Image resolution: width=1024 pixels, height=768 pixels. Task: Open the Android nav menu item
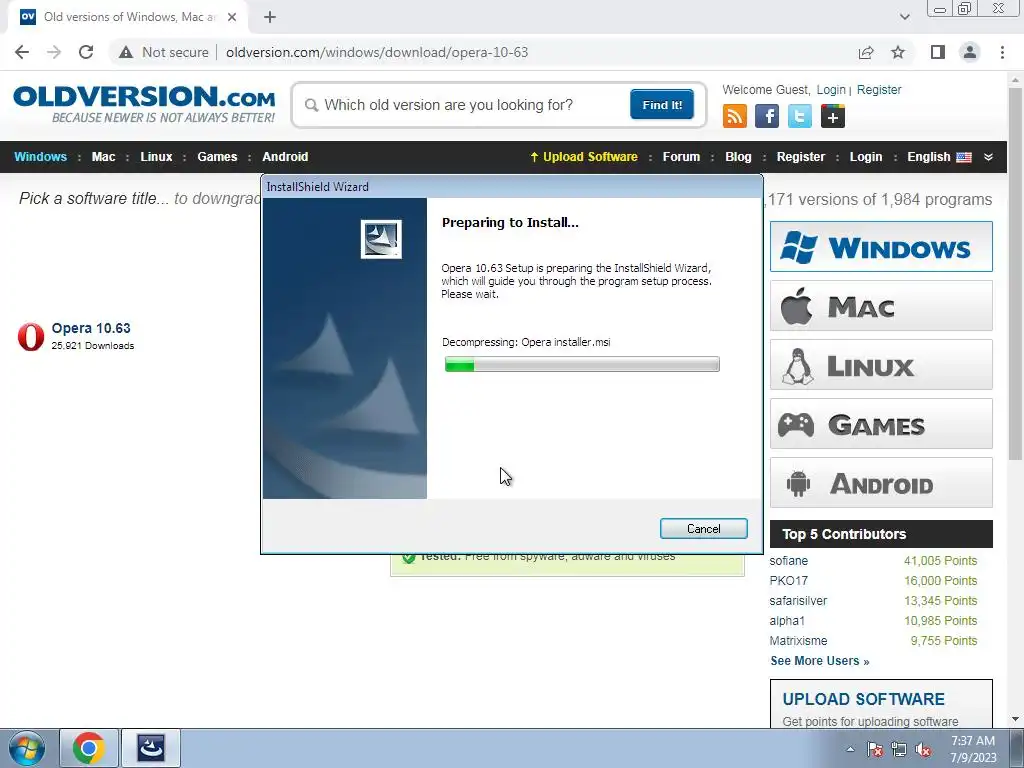click(285, 157)
